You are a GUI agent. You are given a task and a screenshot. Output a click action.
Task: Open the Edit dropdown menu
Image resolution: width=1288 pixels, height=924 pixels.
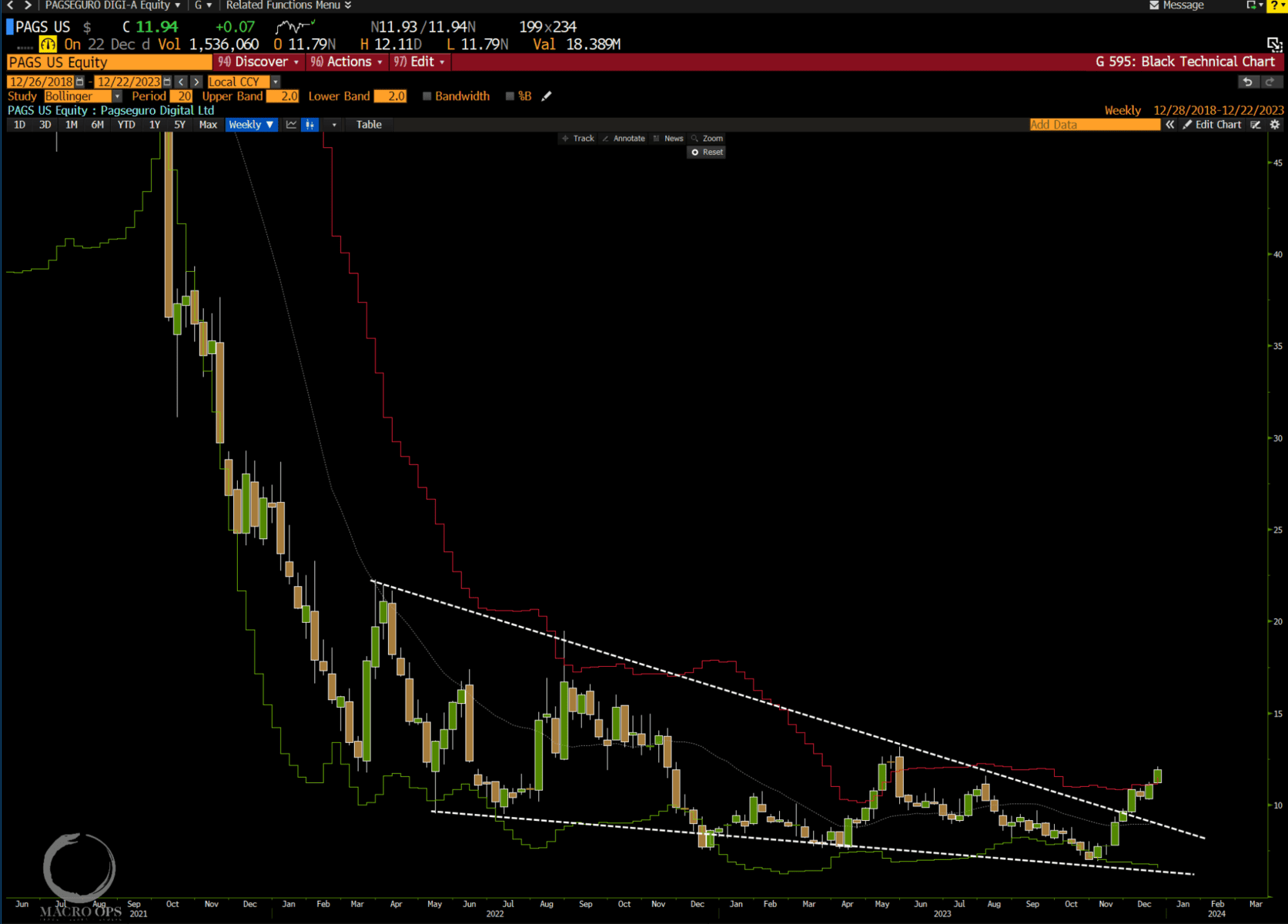point(420,62)
